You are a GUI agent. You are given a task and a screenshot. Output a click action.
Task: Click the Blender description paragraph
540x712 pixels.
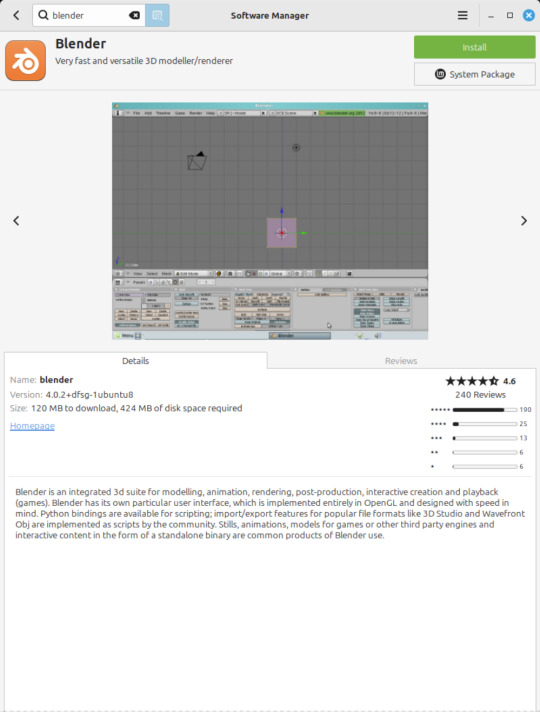click(270, 514)
